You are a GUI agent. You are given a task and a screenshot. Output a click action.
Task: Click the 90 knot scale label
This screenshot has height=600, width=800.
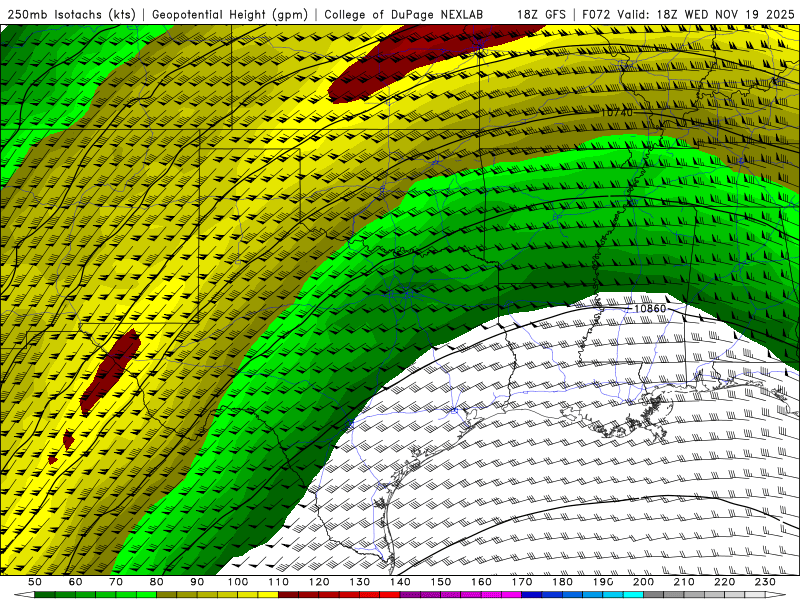pyautogui.click(x=197, y=582)
